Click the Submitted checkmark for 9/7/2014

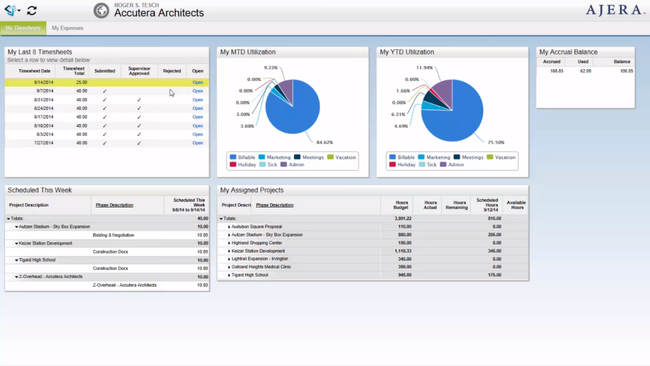104,91
